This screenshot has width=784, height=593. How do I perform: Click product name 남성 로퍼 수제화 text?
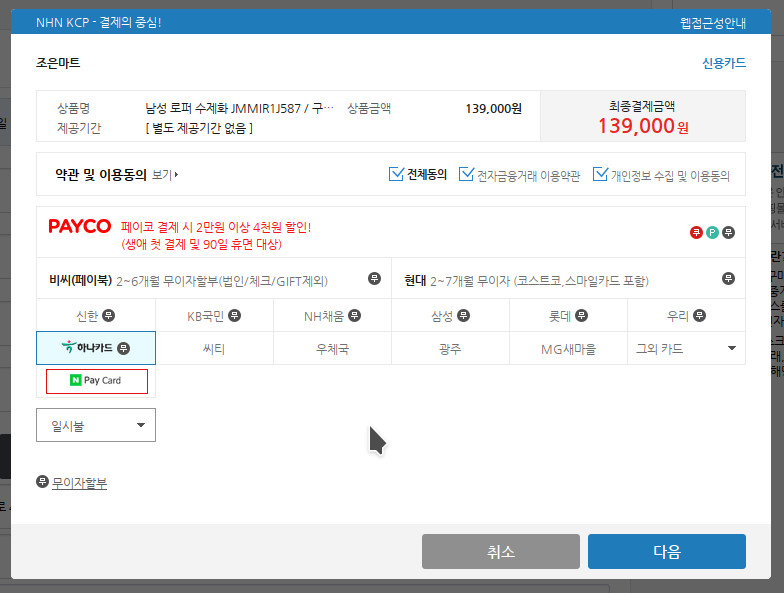239,108
